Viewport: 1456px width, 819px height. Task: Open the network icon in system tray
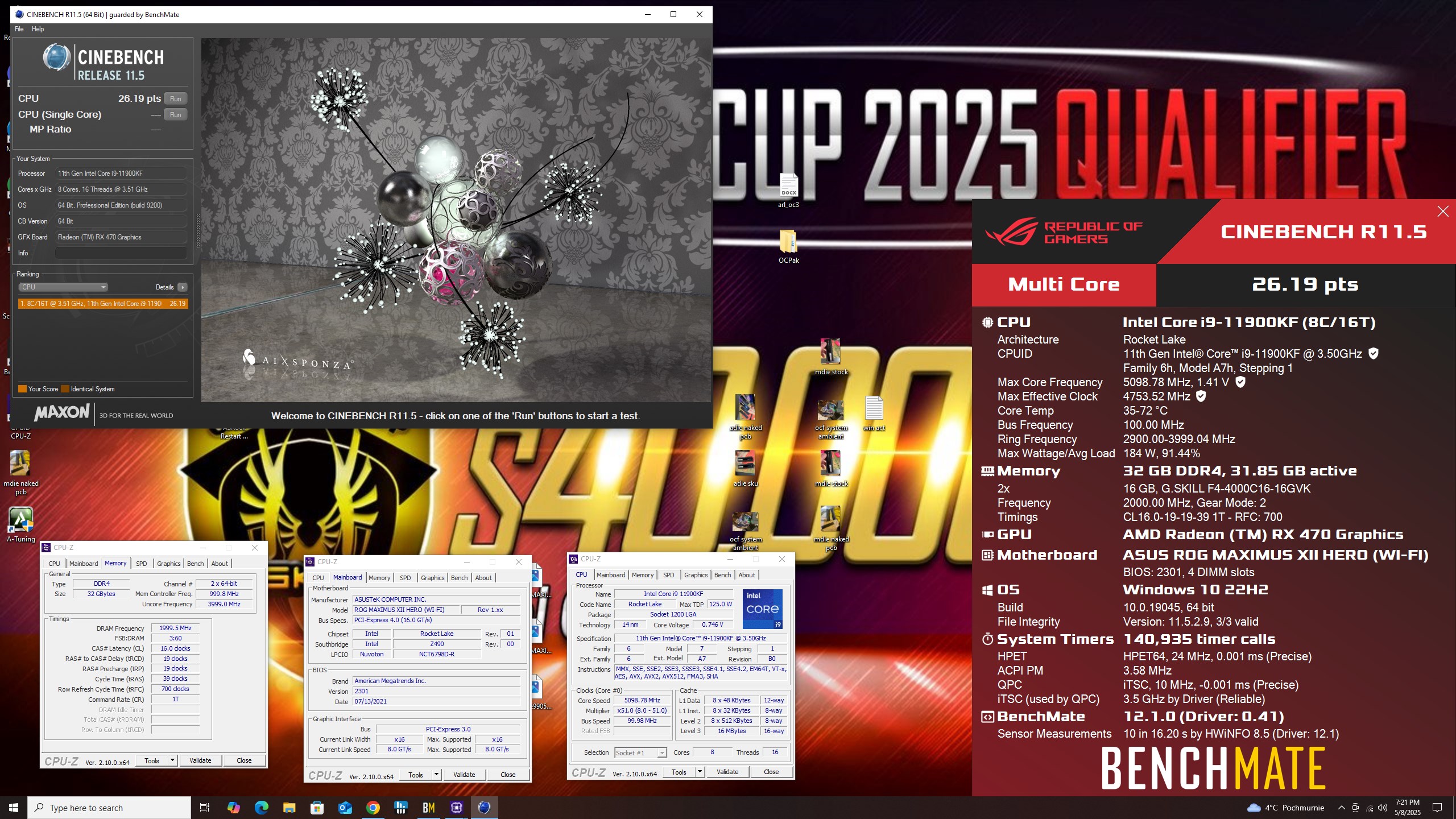pyautogui.click(x=1369, y=808)
